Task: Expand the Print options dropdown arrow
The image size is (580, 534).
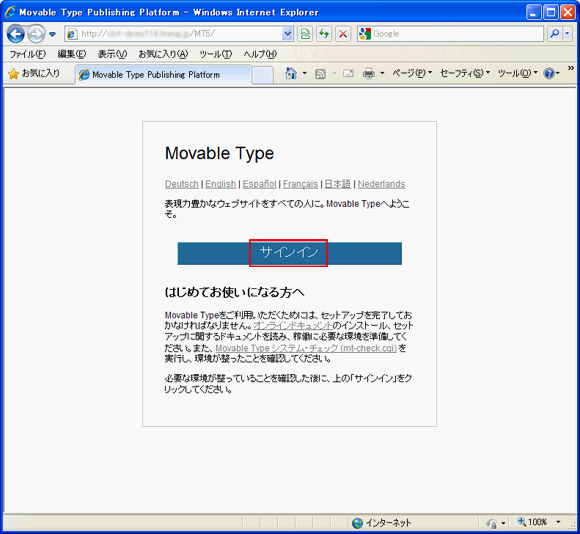Action: pyautogui.click(x=382, y=73)
